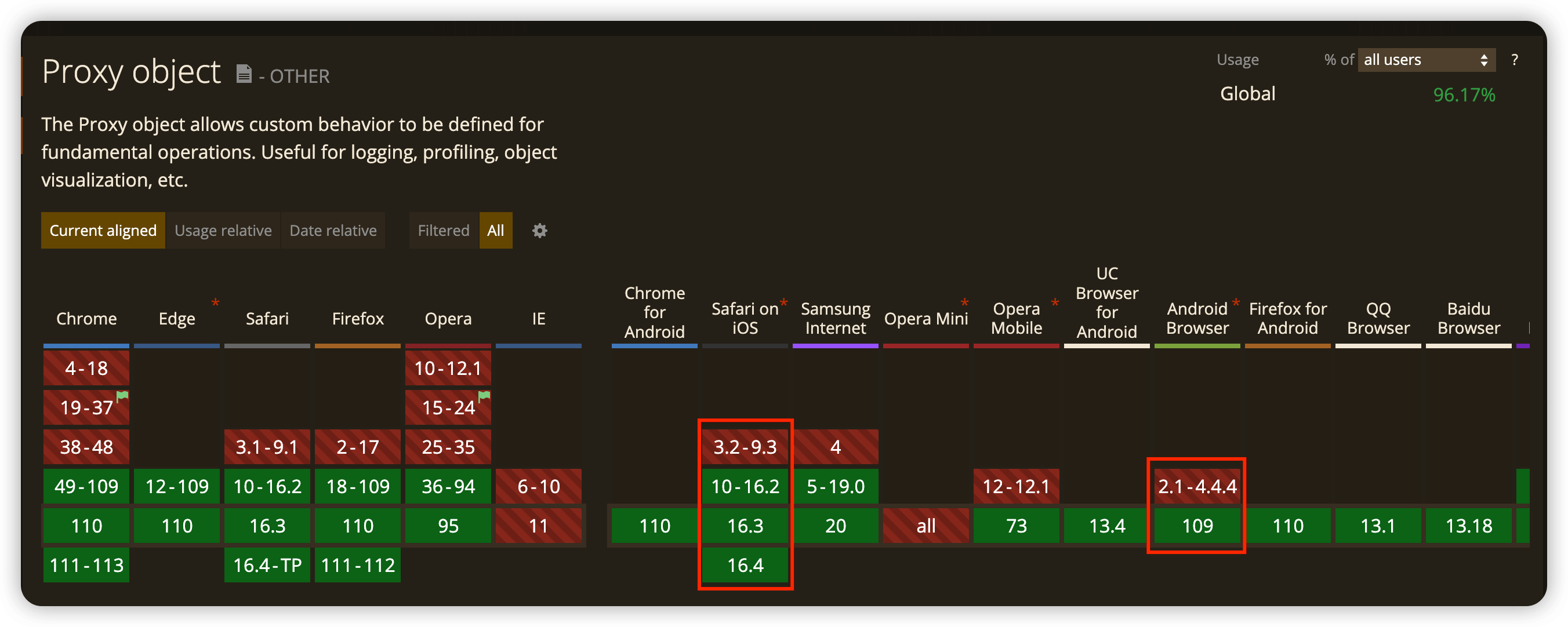
Task: Click the Chrome for Android header
Action: (654, 312)
